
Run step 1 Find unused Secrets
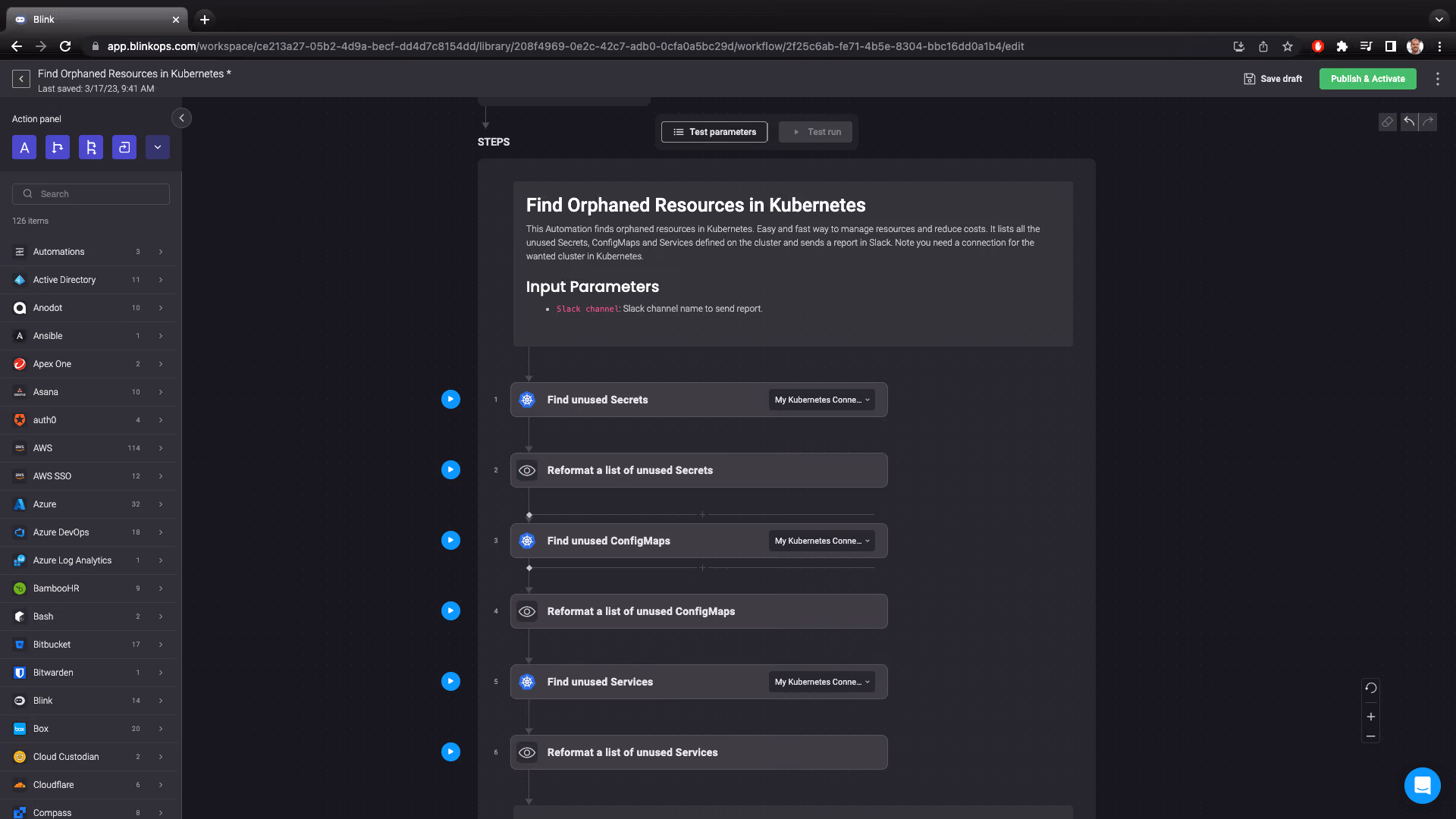point(450,400)
